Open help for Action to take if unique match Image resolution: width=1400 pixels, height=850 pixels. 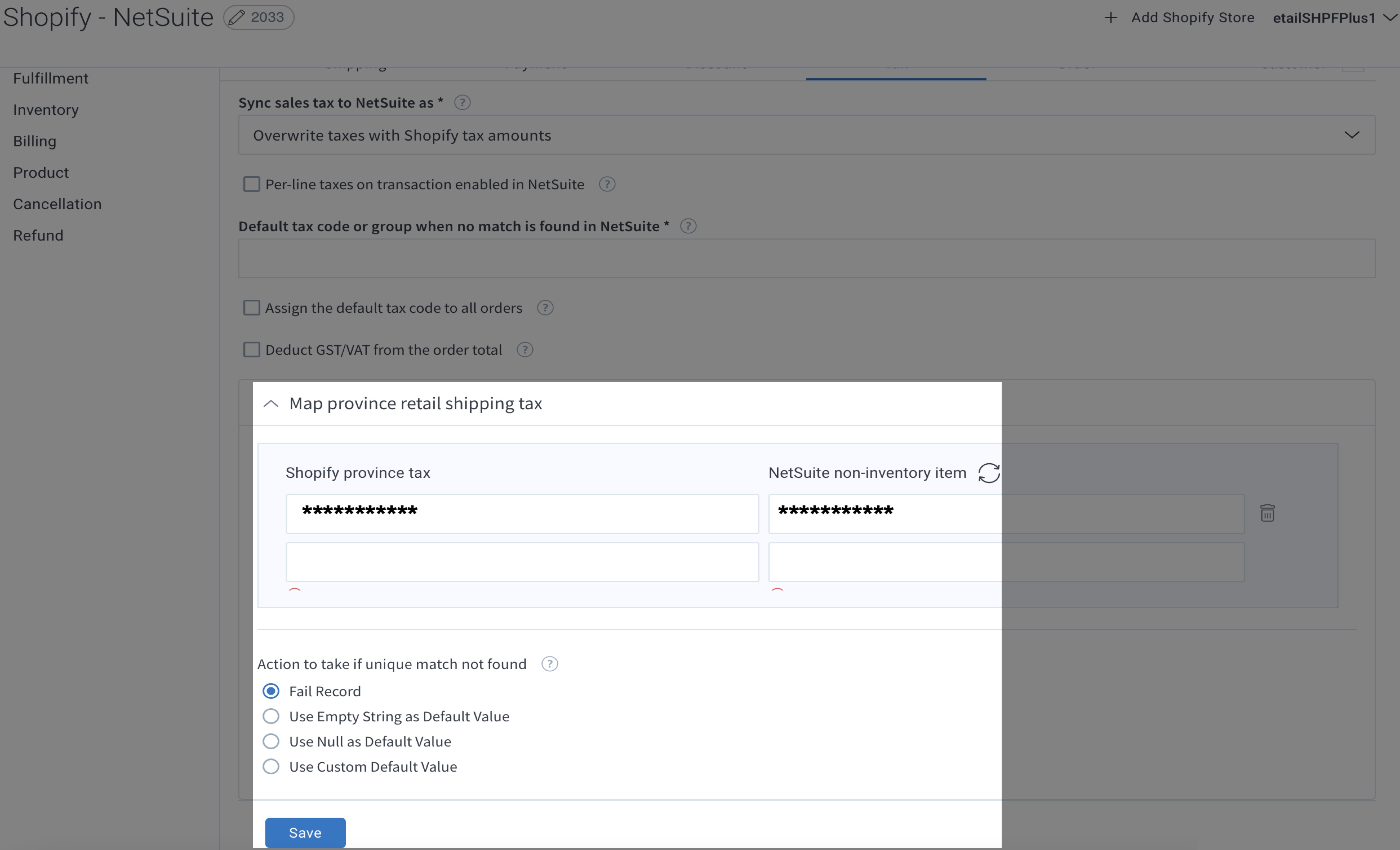549,664
